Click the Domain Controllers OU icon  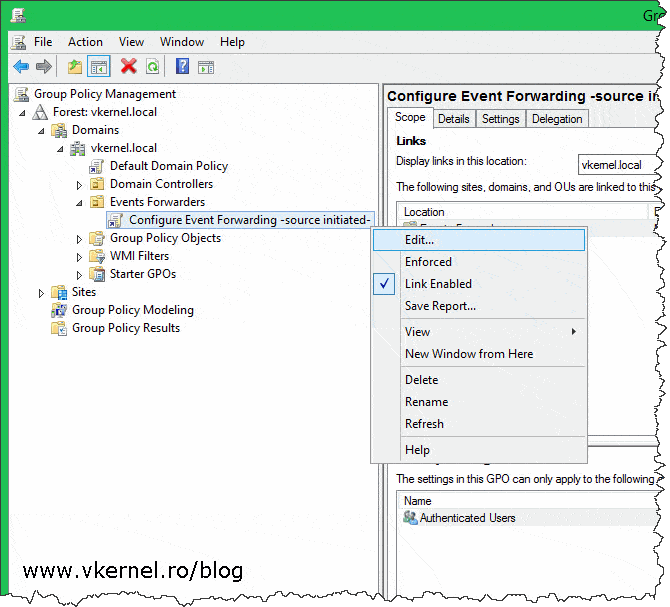pos(97,184)
